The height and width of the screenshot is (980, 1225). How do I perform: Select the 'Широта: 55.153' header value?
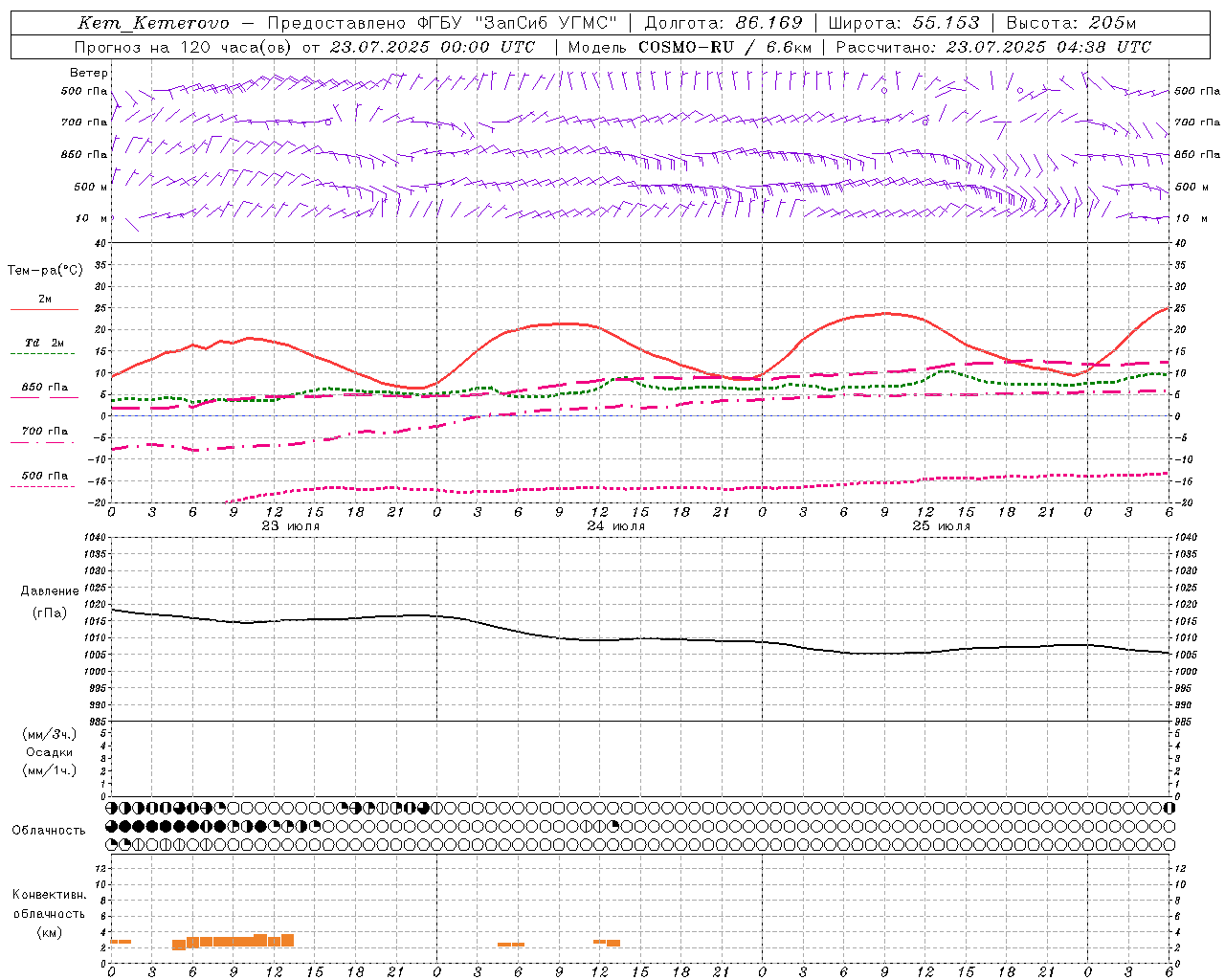pos(903,23)
